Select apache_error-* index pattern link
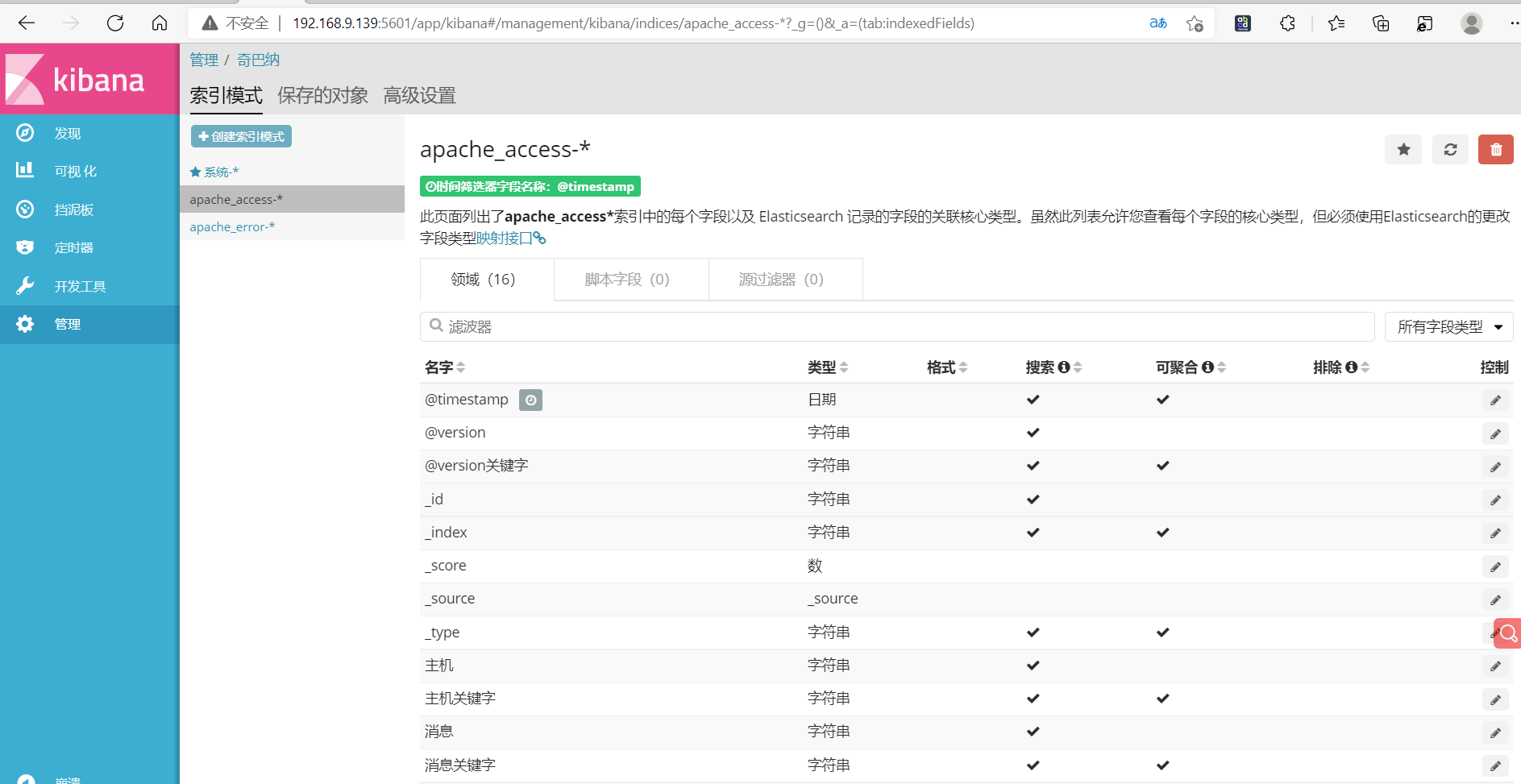This screenshot has width=1521, height=784. (x=232, y=226)
